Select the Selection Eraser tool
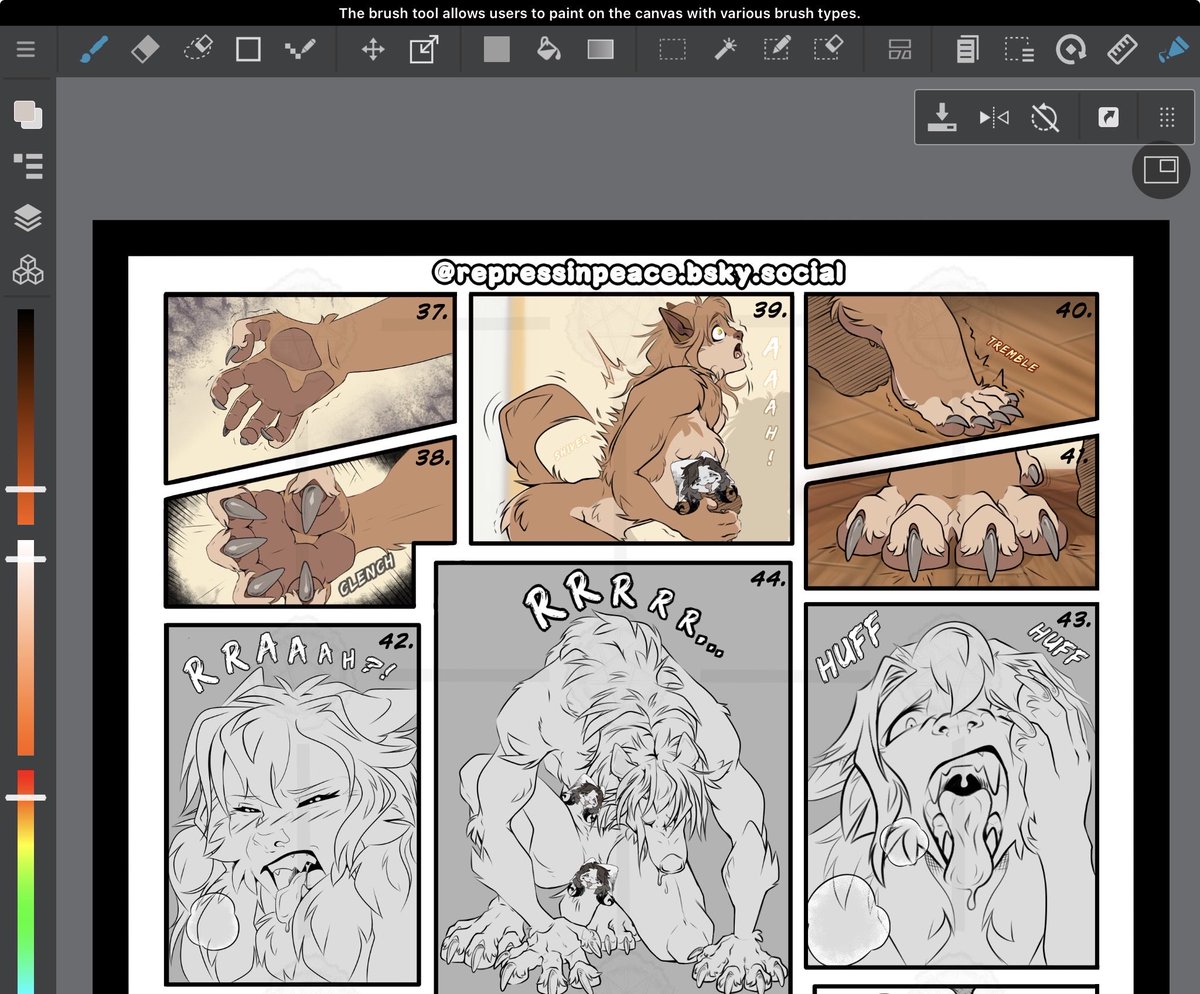 click(x=828, y=49)
